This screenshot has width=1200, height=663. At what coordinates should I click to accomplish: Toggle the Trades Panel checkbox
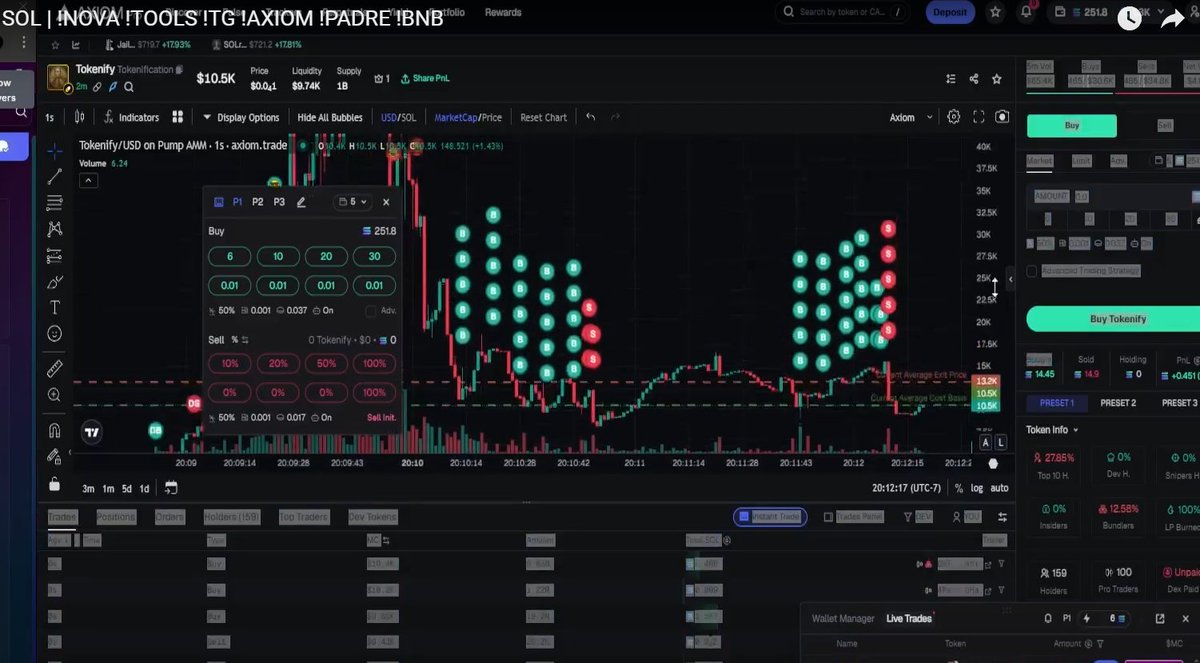pyautogui.click(x=828, y=517)
